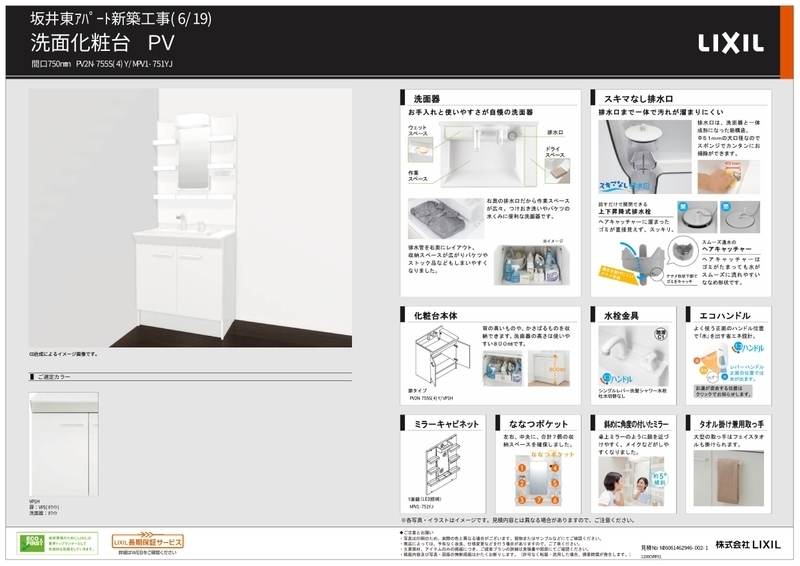This screenshot has height=566, width=800.
Task: Click the 排水口 label on the basin diagram
Action: coord(555,132)
